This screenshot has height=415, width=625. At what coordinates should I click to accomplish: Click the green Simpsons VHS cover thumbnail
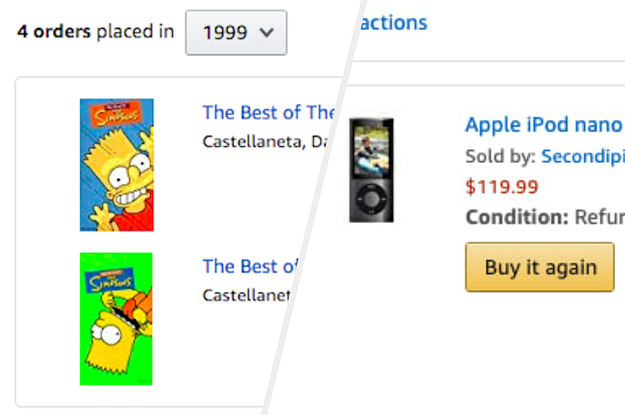coord(116,318)
